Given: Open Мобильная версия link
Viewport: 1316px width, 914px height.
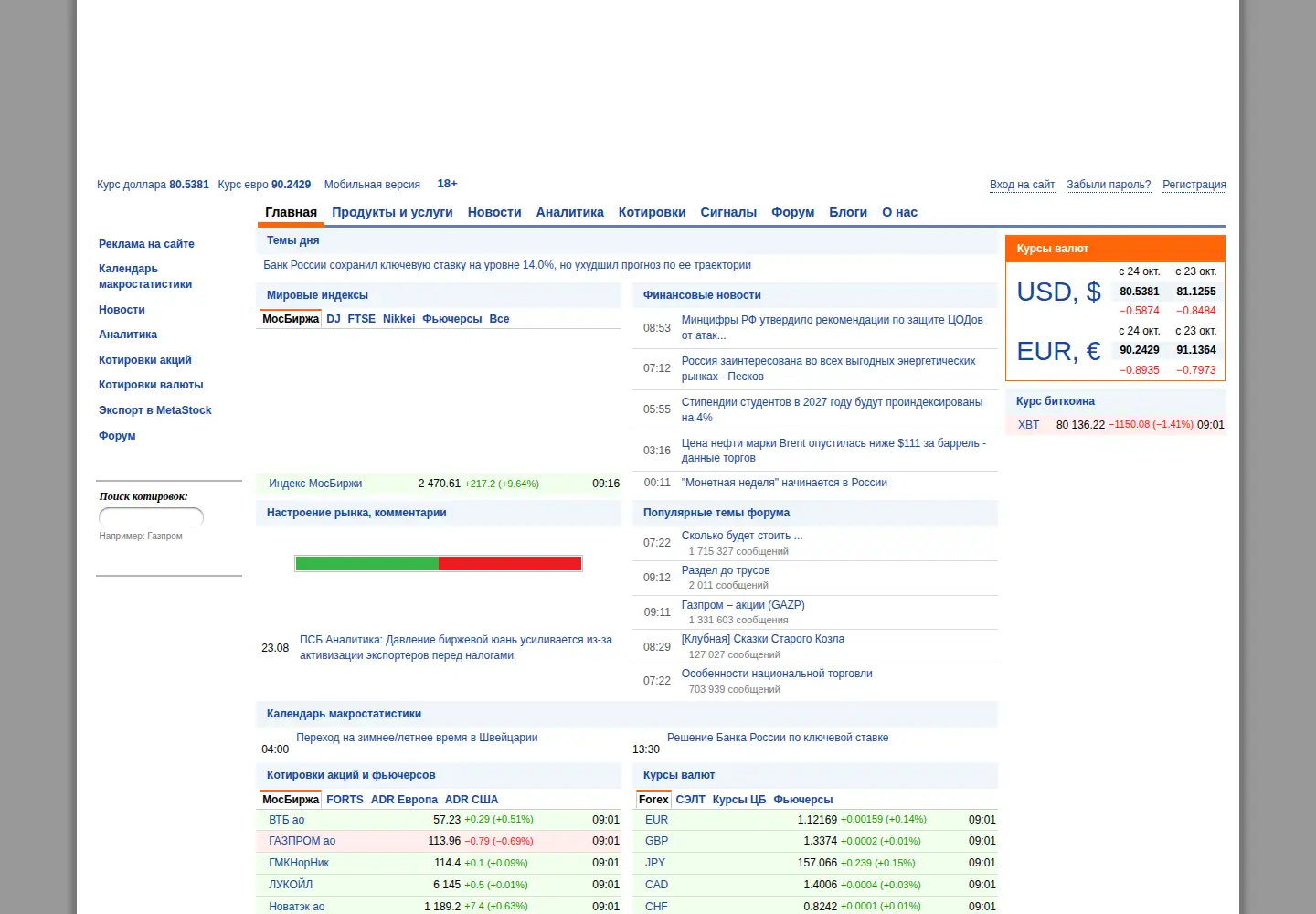Looking at the screenshot, I should click(372, 185).
